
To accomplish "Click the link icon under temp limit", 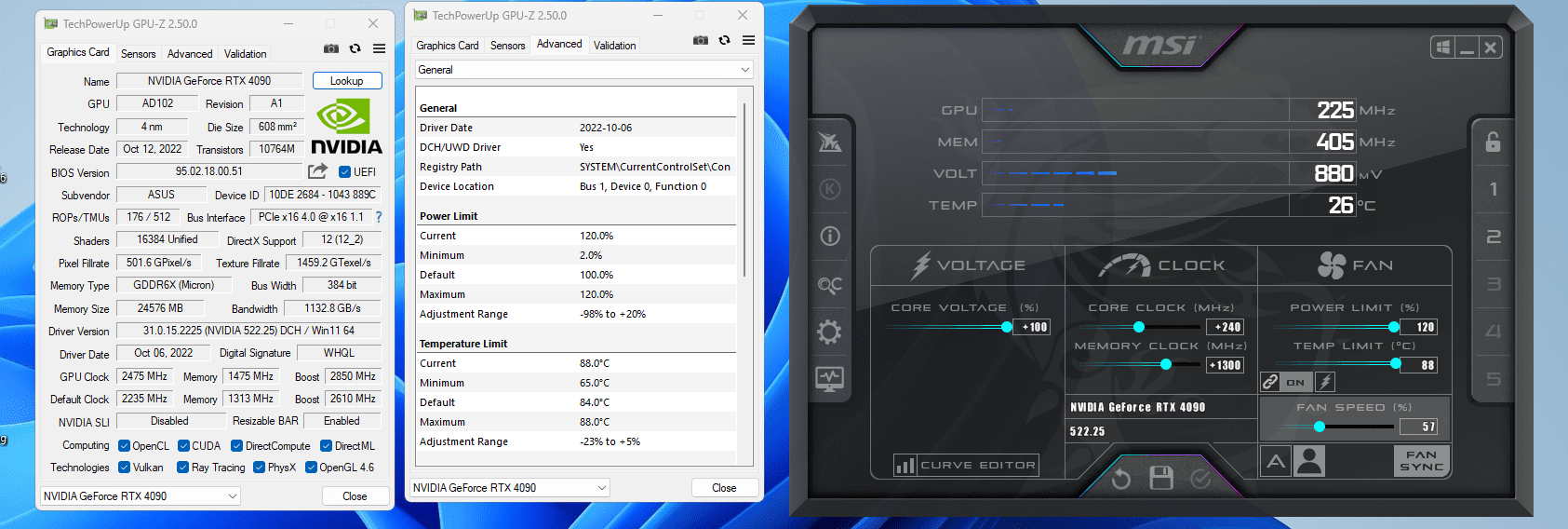I will point(1270,382).
